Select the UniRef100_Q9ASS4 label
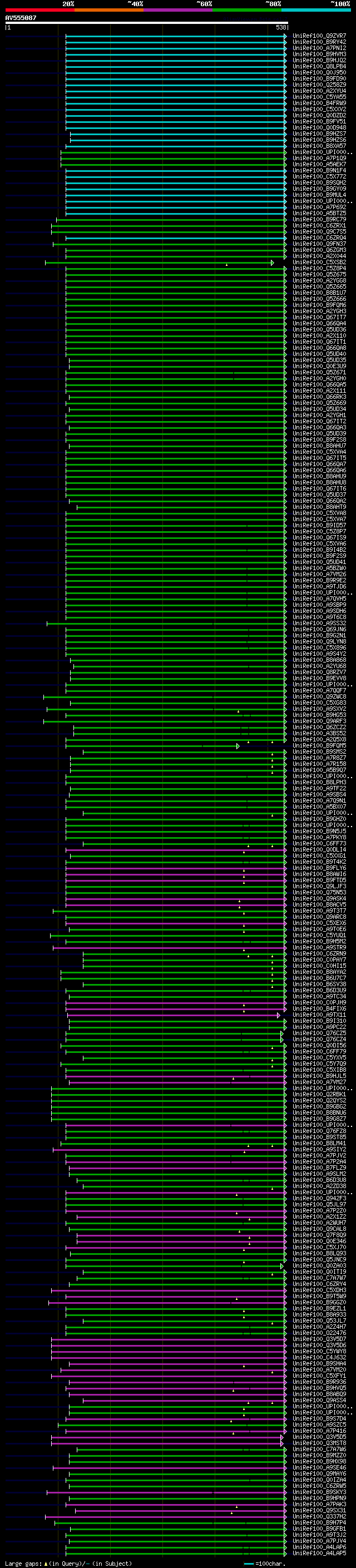The height and width of the screenshot is (1568, 356). [x=319, y=1400]
